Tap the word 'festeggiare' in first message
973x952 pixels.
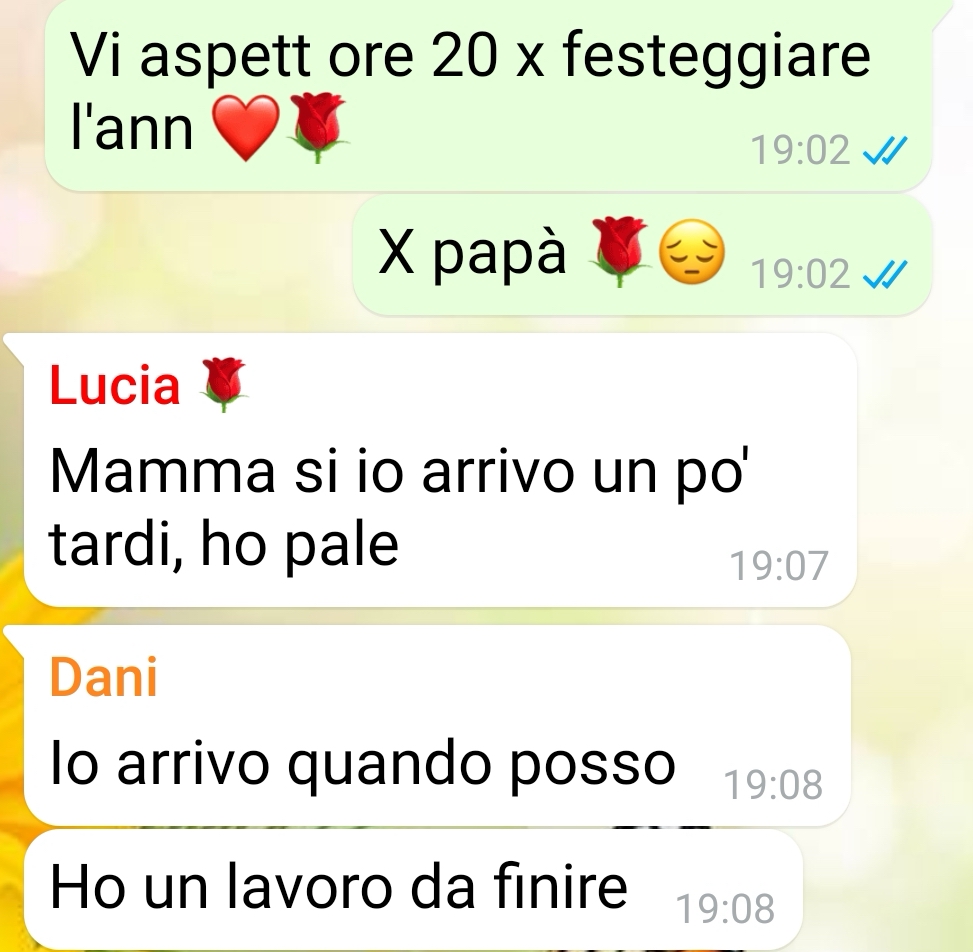pos(717,58)
